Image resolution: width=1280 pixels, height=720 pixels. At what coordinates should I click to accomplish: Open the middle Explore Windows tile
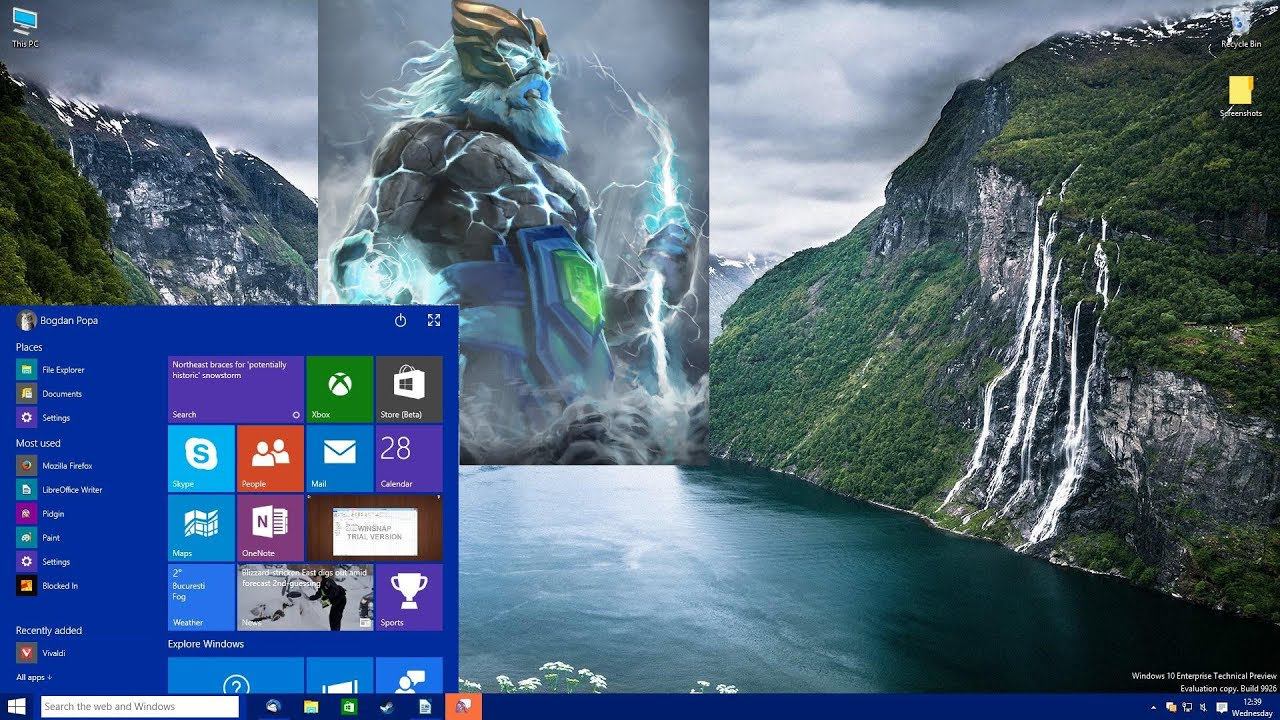339,676
